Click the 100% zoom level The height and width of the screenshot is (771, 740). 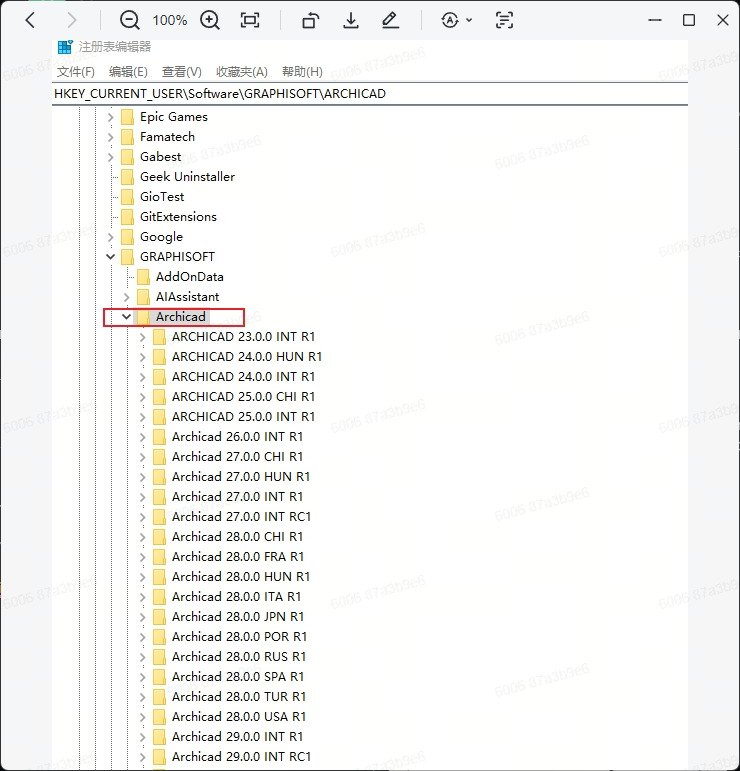[x=170, y=20]
